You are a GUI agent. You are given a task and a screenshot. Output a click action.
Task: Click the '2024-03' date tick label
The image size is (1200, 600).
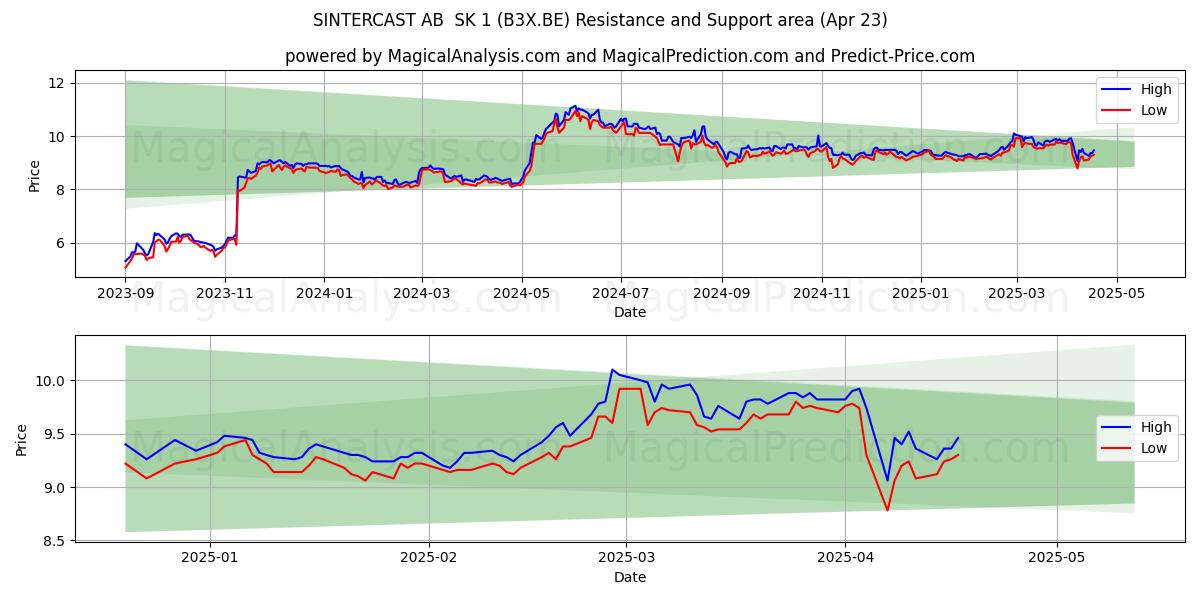(421, 294)
